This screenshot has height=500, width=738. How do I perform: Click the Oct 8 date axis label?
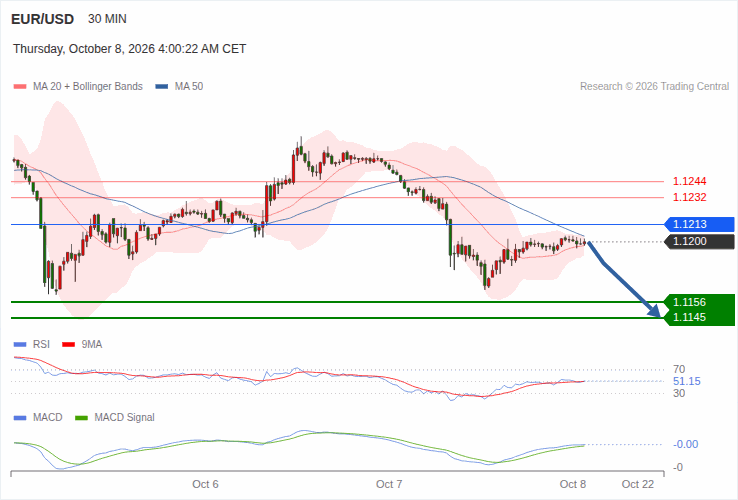pyautogui.click(x=573, y=484)
